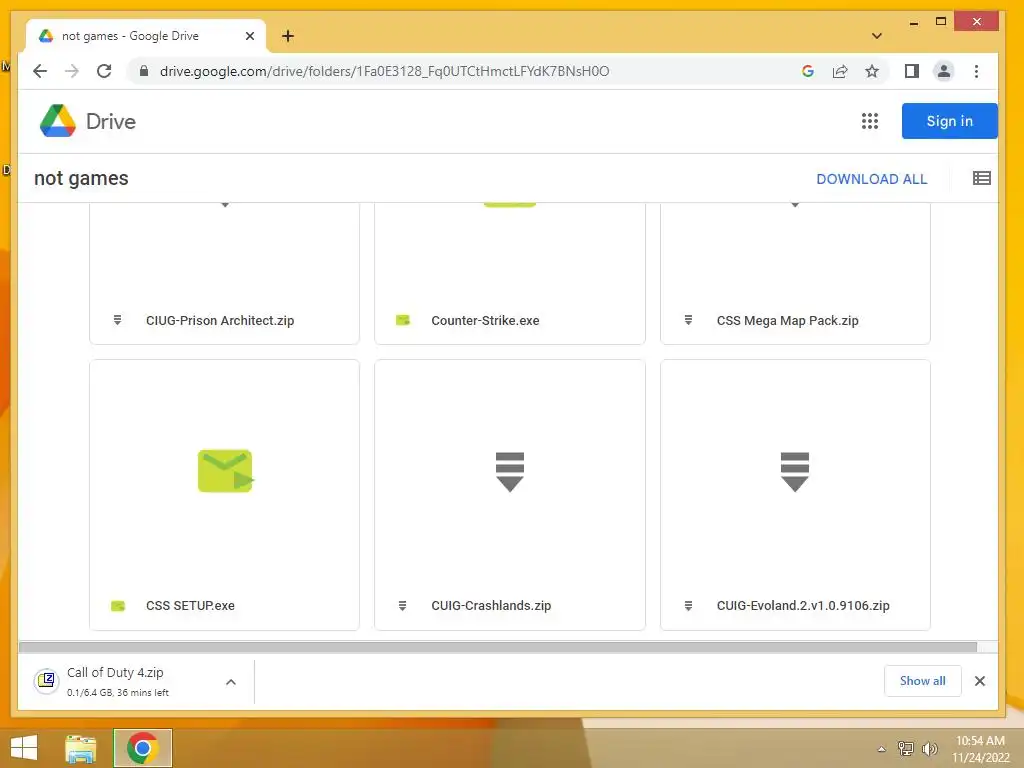Image resolution: width=1024 pixels, height=768 pixels.
Task: Click the padlock site info icon
Action: click(x=144, y=71)
